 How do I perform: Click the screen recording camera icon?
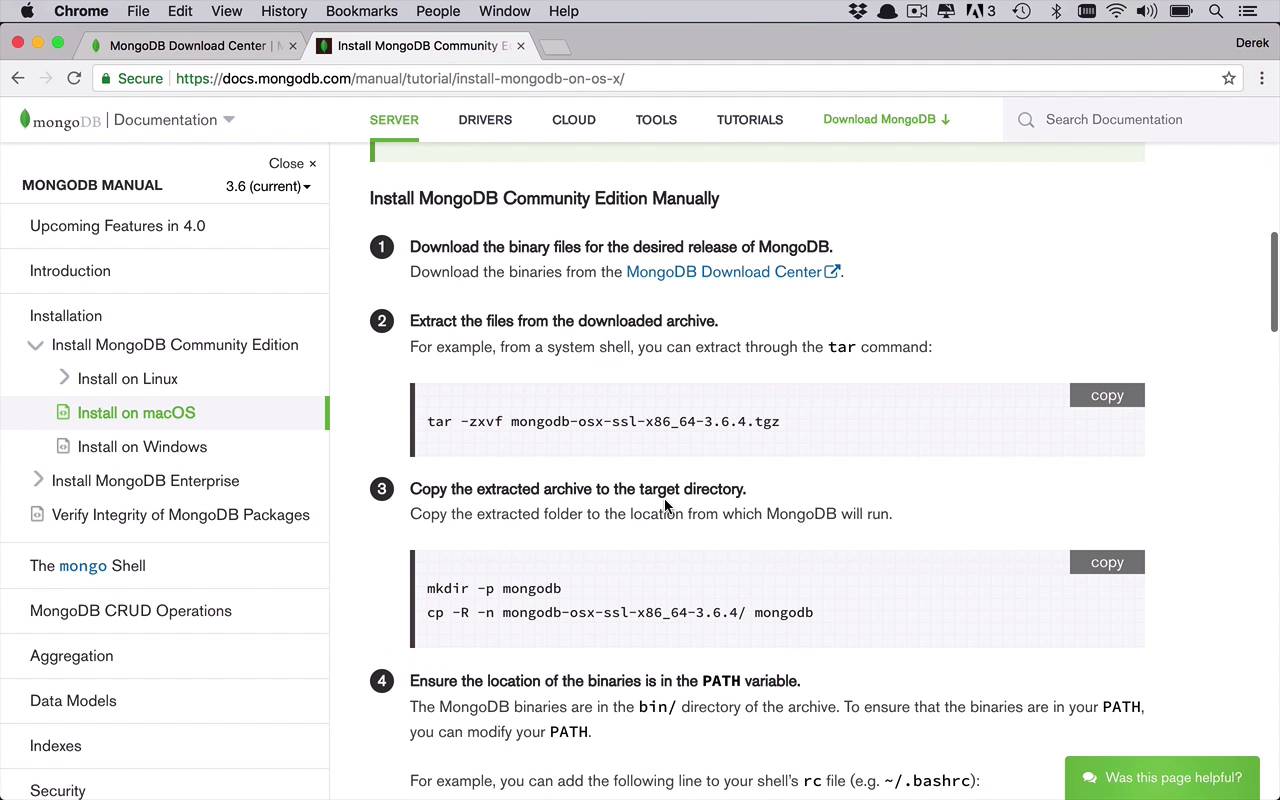(916, 11)
